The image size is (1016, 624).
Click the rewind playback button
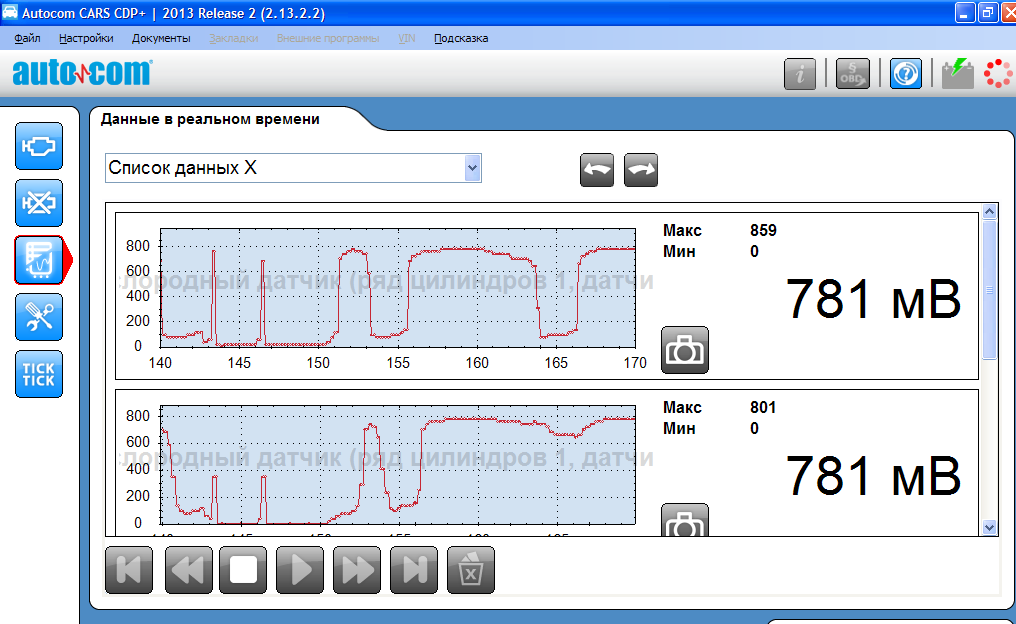(x=188, y=570)
